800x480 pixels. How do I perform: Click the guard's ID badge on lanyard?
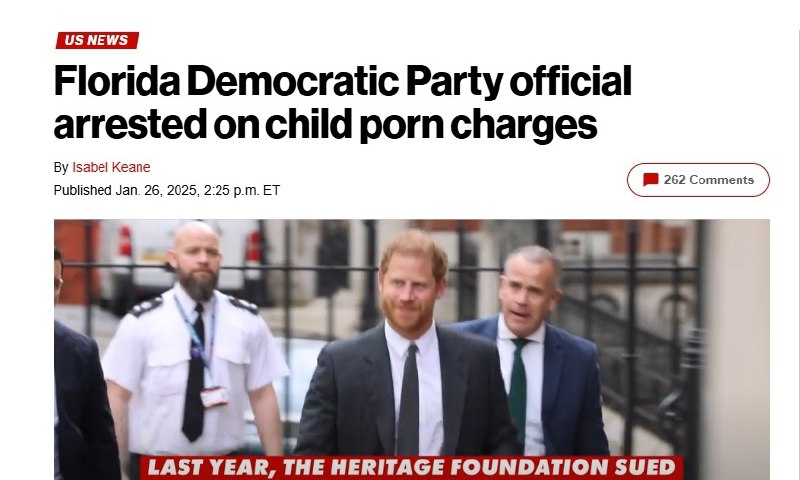(214, 396)
